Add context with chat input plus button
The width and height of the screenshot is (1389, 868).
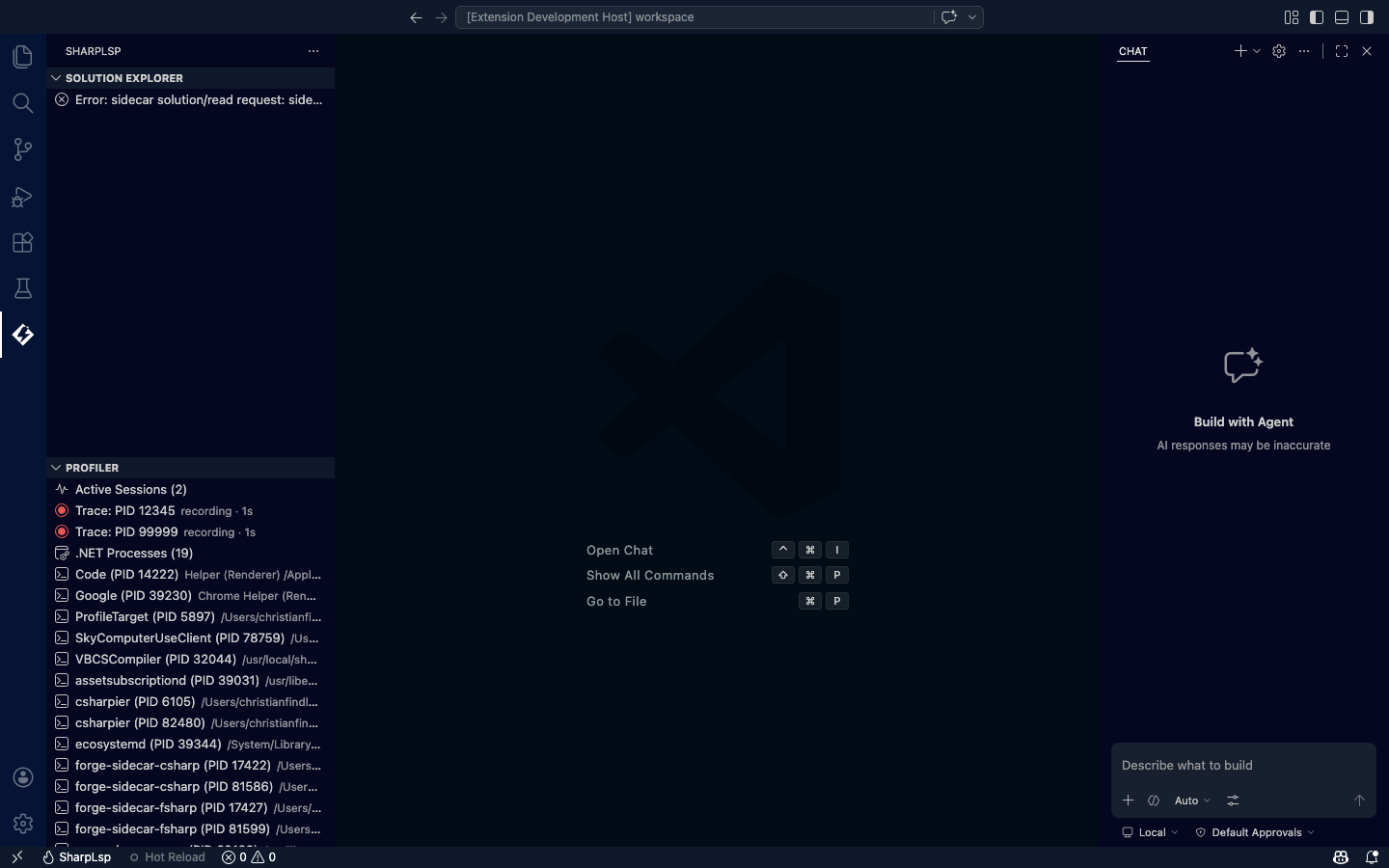[x=1128, y=800]
